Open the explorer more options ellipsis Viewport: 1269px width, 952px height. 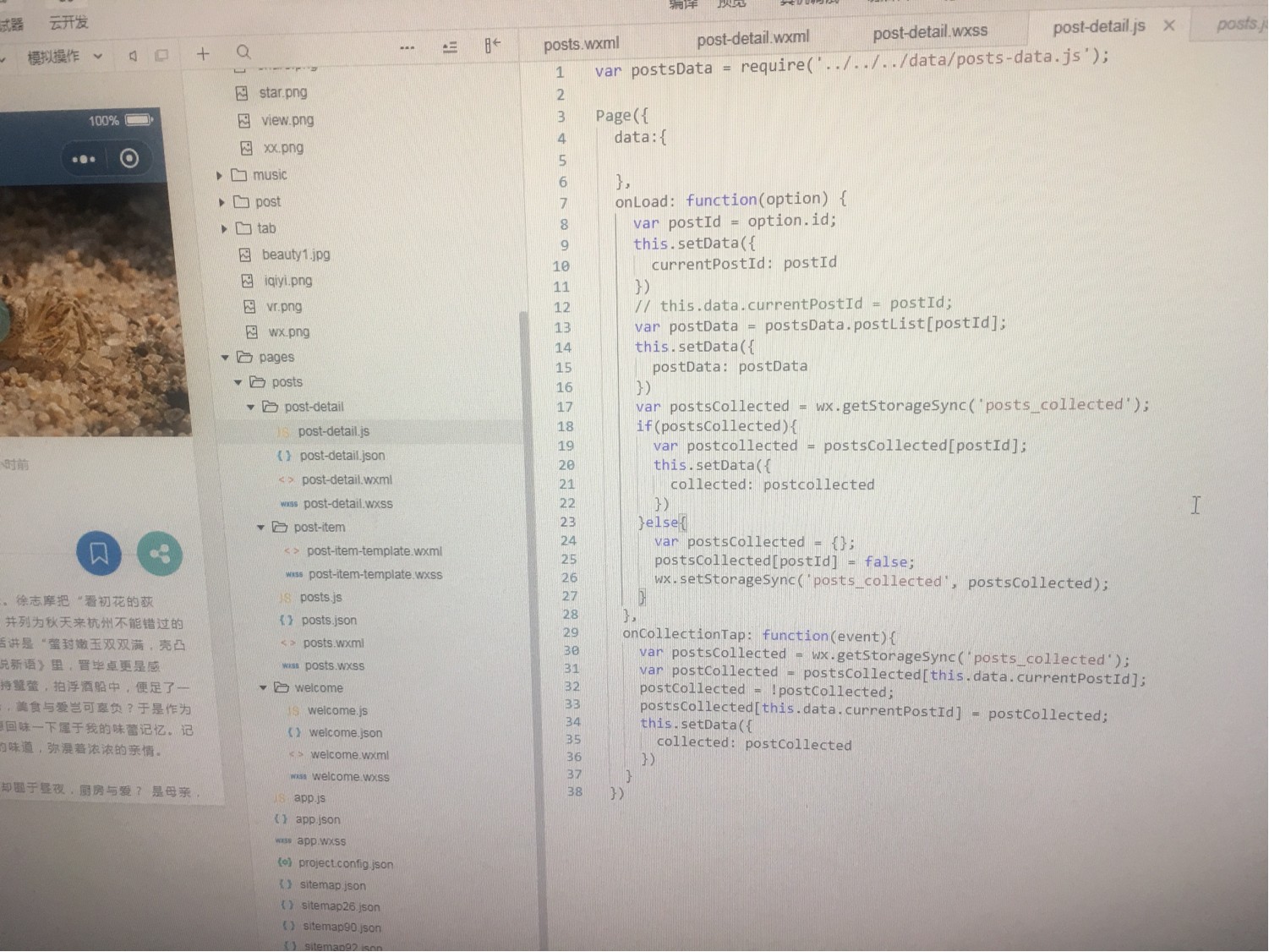point(407,48)
